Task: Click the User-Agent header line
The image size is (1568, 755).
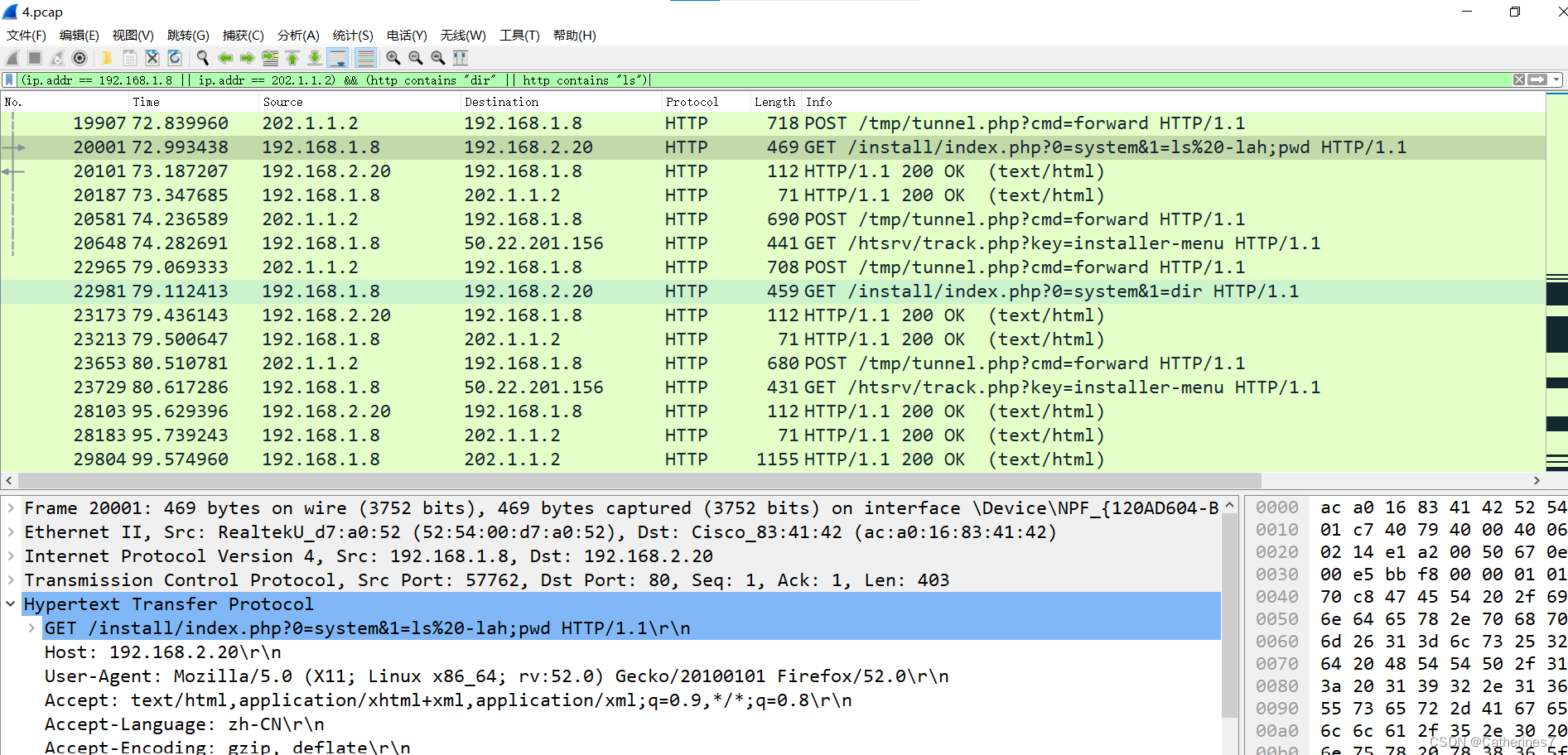Action: click(x=497, y=676)
